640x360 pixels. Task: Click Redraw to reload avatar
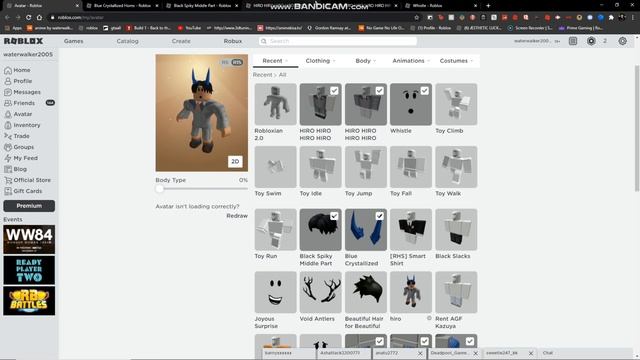(237, 216)
